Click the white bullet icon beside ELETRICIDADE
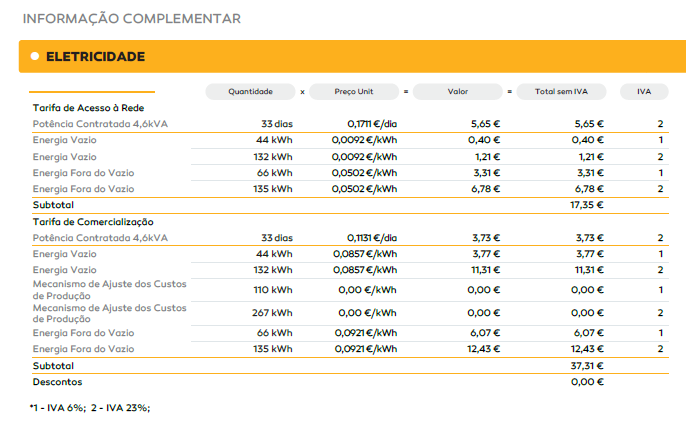 (x=35, y=56)
